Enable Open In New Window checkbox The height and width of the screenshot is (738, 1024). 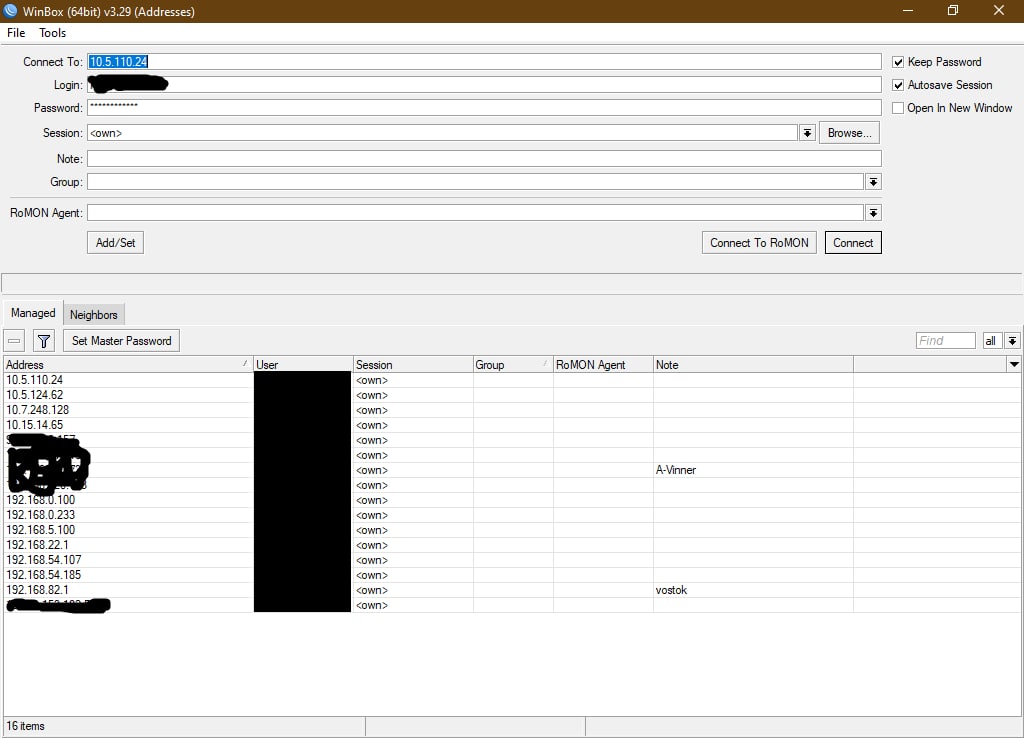[x=898, y=108]
